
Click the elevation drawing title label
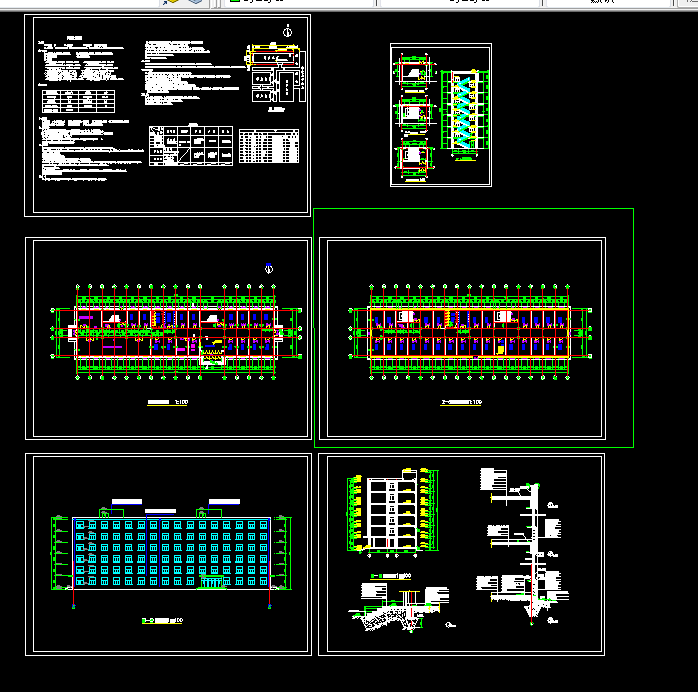pyautogui.click(x=162, y=620)
